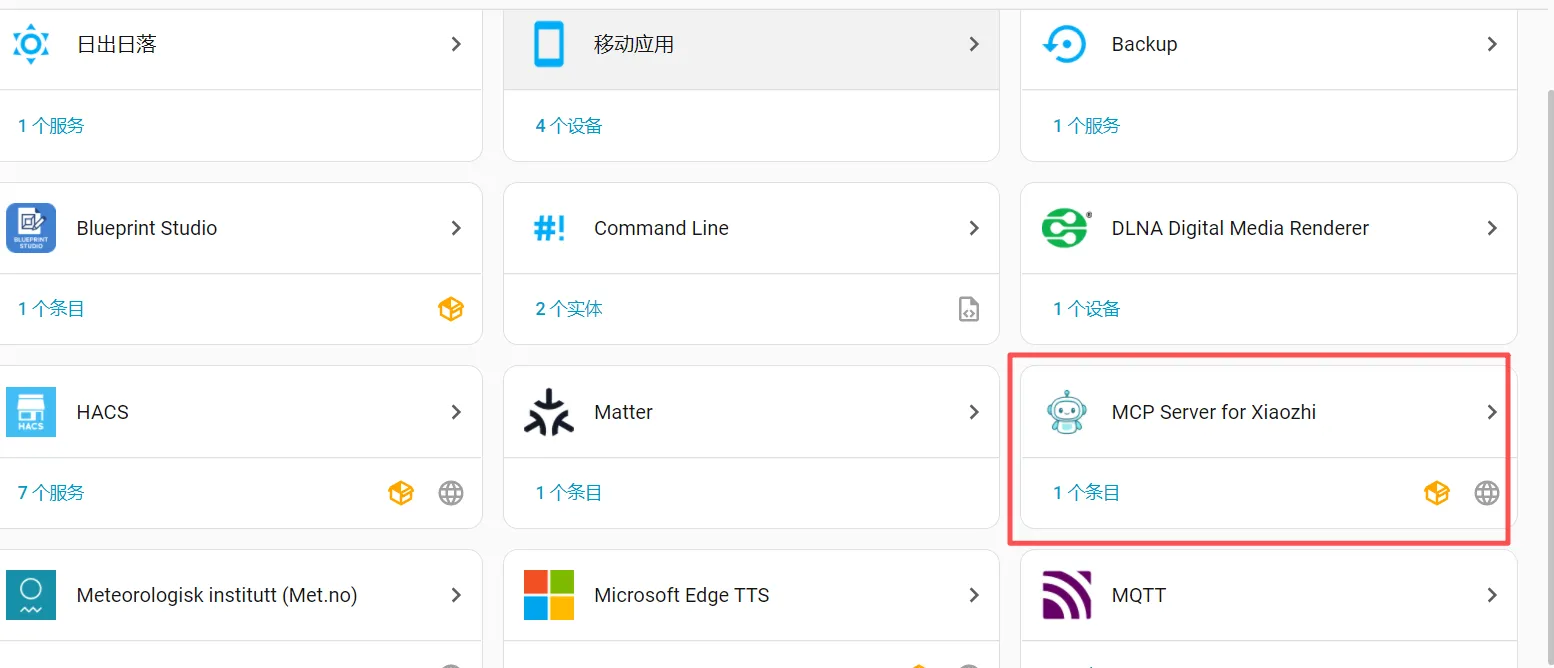Click the MQTT title text
The image size is (1554, 668).
[1139, 595]
